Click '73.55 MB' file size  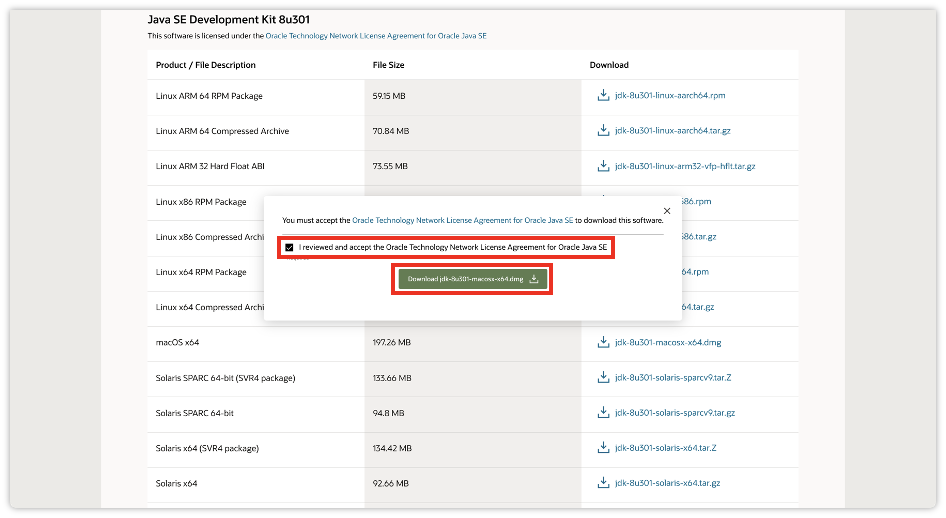tap(390, 166)
